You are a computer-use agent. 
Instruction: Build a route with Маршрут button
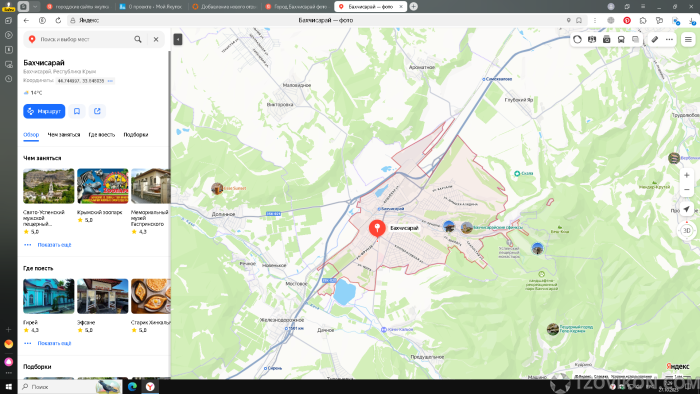[44, 111]
